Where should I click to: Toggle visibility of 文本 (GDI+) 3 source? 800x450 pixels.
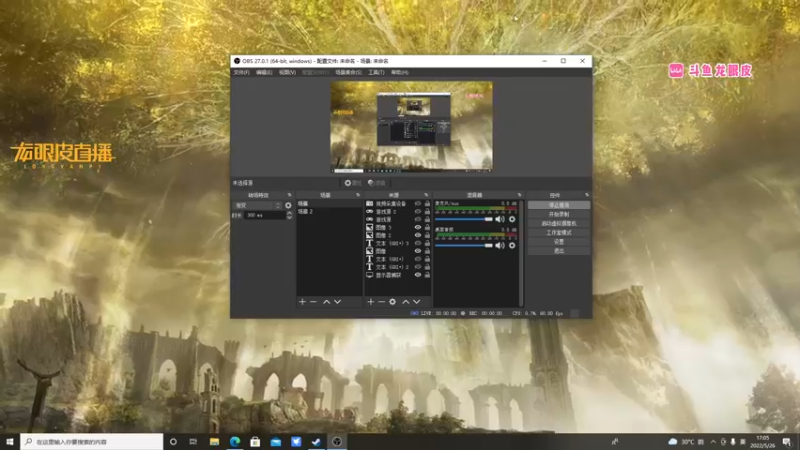[418, 243]
